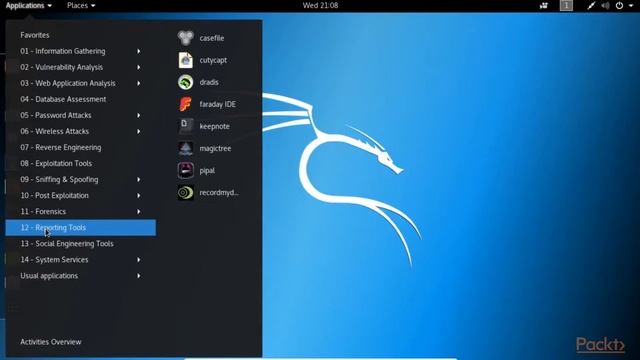This screenshot has height=360, width=640.
Task: Start dradis using the green icon
Action: 186,82
